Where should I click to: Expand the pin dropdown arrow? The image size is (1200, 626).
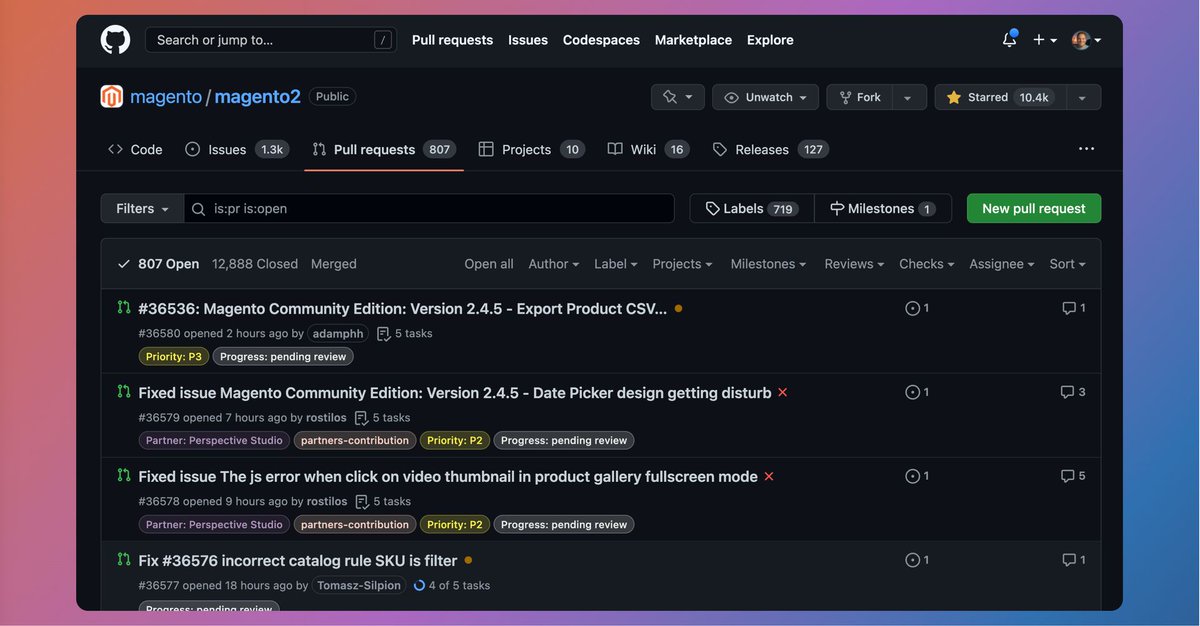pos(689,97)
